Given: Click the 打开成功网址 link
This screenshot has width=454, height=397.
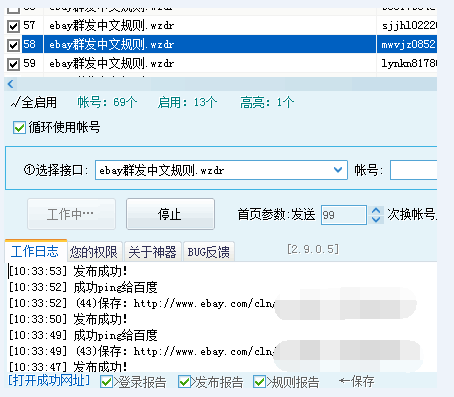Looking at the screenshot, I should (49, 380).
